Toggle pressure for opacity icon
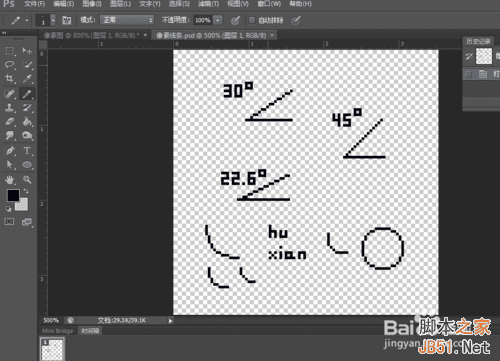This screenshot has width=500, height=361. 235,21
